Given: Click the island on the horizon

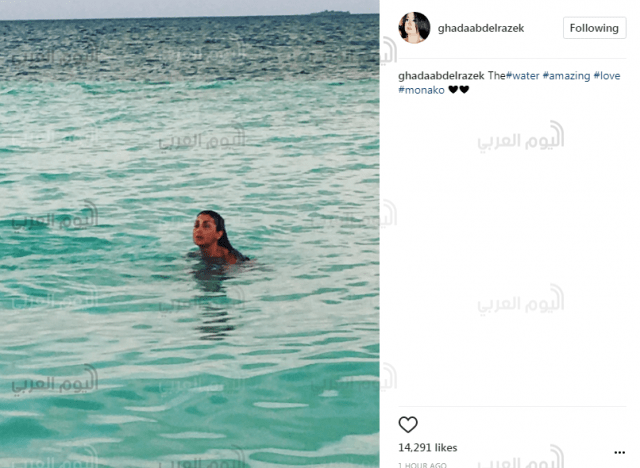Looking at the screenshot, I should [330, 13].
